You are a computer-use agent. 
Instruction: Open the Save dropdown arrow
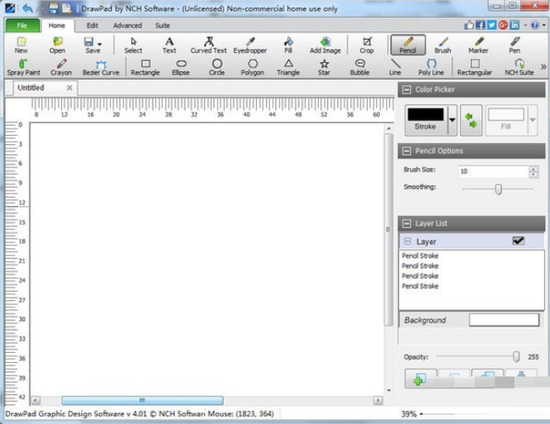(x=100, y=44)
